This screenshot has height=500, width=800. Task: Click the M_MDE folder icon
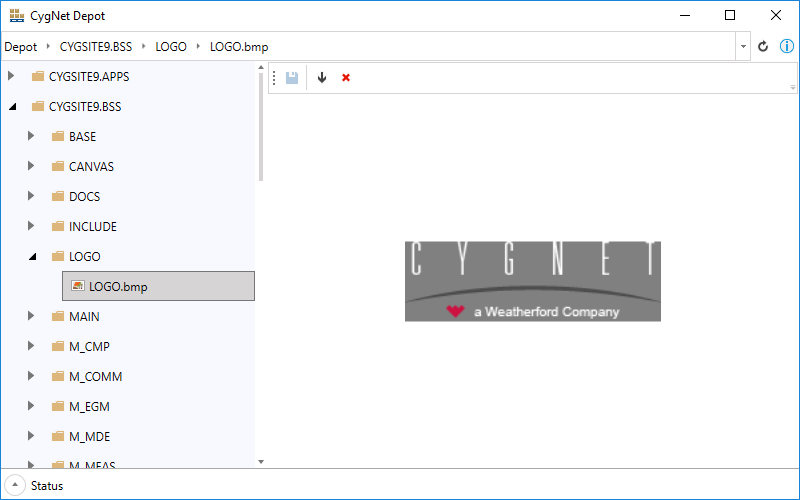[x=58, y=437]
